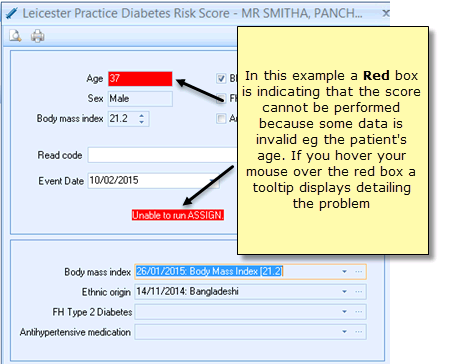
Task: Expand the Body mass index record dropdown
Action: click(x=344, y=272)
